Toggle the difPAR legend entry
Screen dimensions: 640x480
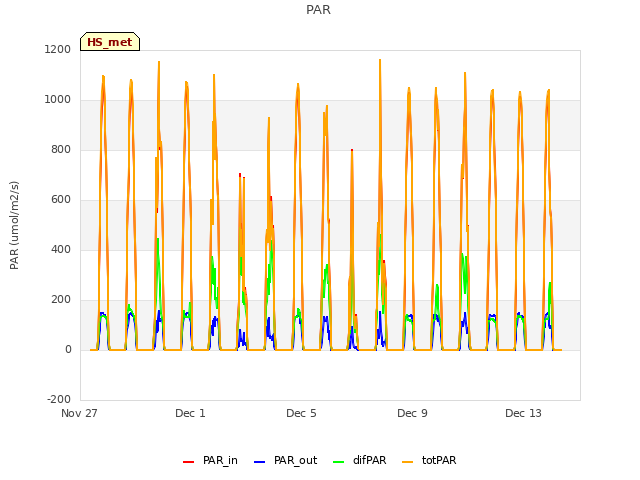tap(359, 460)
